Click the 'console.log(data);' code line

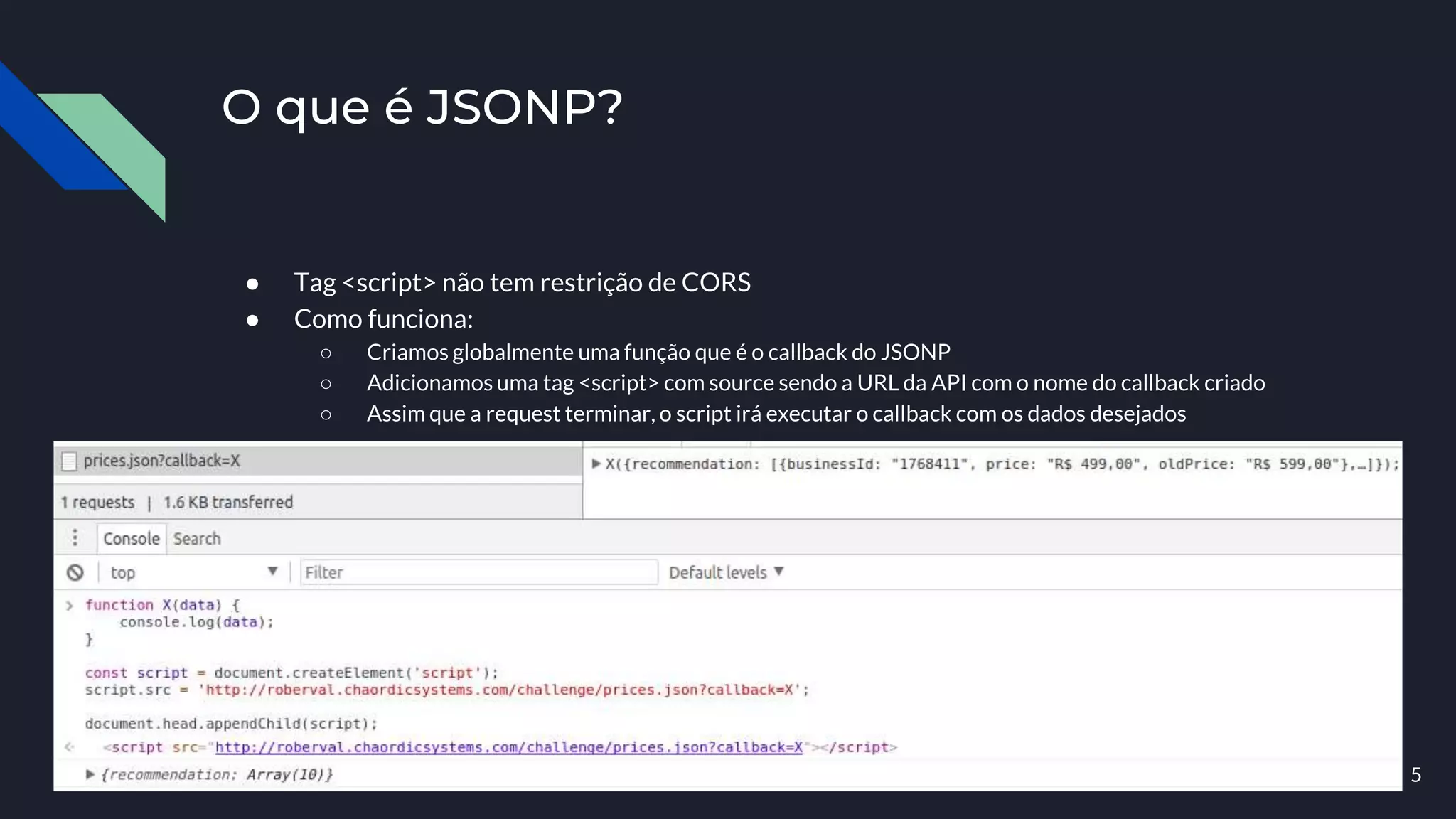tap(196, 622)
